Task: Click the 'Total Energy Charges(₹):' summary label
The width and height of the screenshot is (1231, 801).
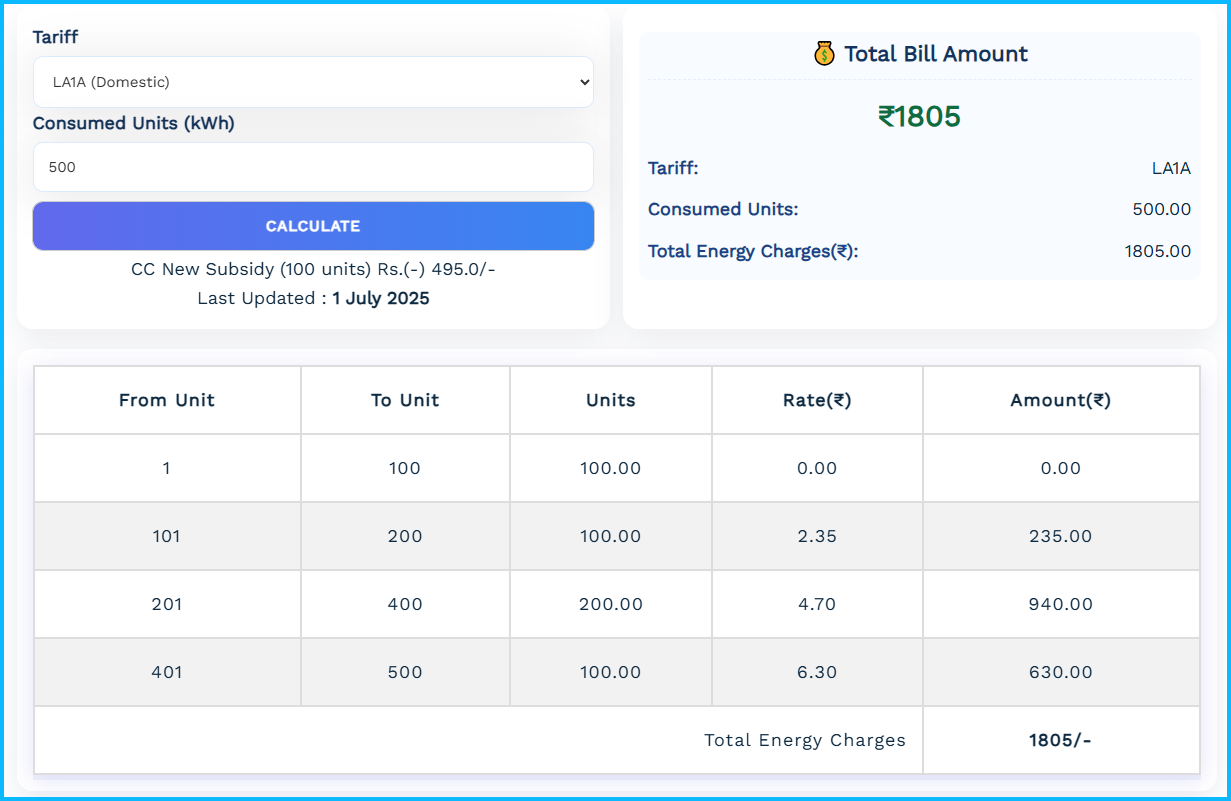Action: click(753, 251)
